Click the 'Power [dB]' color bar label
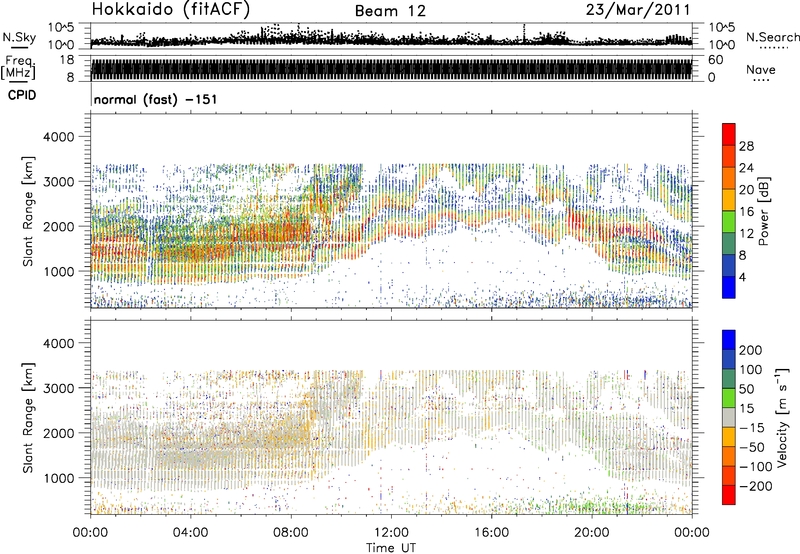Image resolution: width=800 pixels, height=554 pixels. point(763,211)
